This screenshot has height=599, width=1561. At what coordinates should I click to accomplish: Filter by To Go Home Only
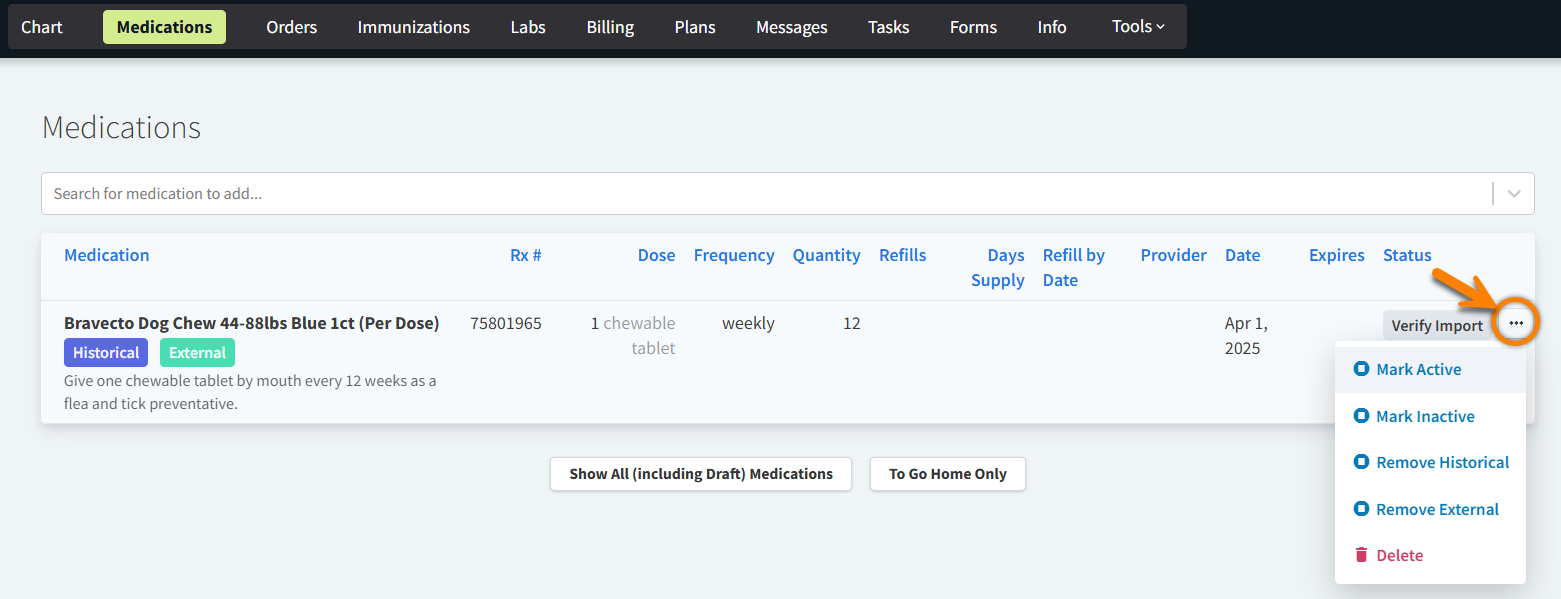click(947, 474)
